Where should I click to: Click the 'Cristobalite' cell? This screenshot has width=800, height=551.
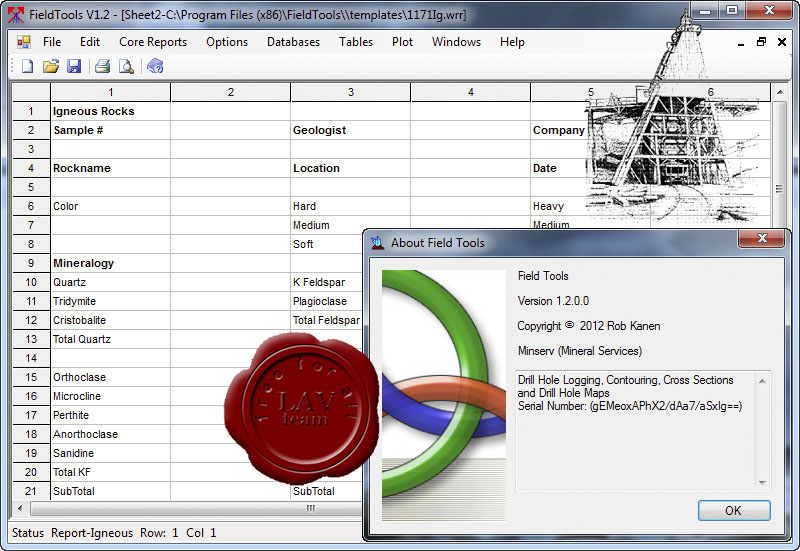111,320
